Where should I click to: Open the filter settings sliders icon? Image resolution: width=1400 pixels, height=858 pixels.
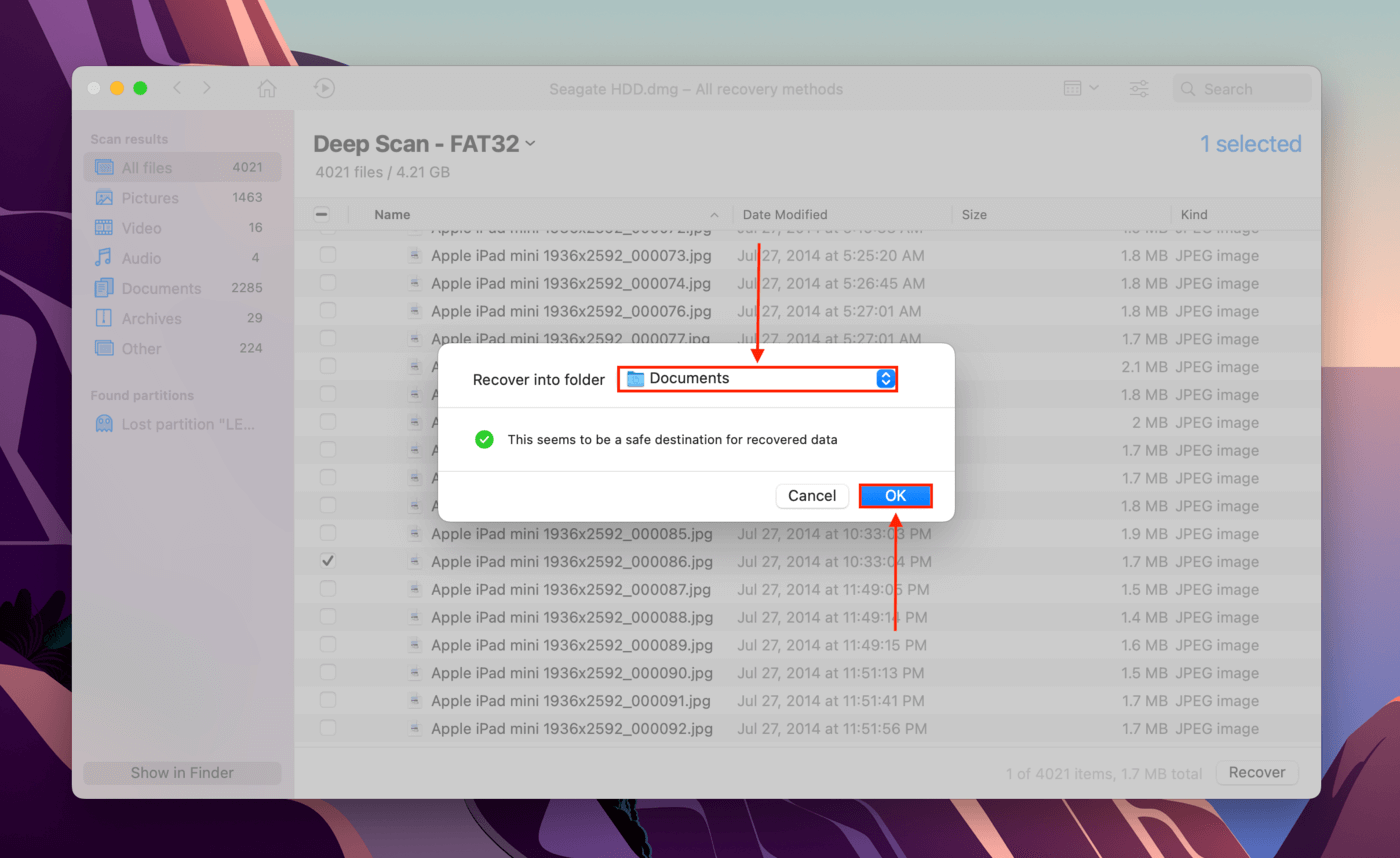(1139, 88)
